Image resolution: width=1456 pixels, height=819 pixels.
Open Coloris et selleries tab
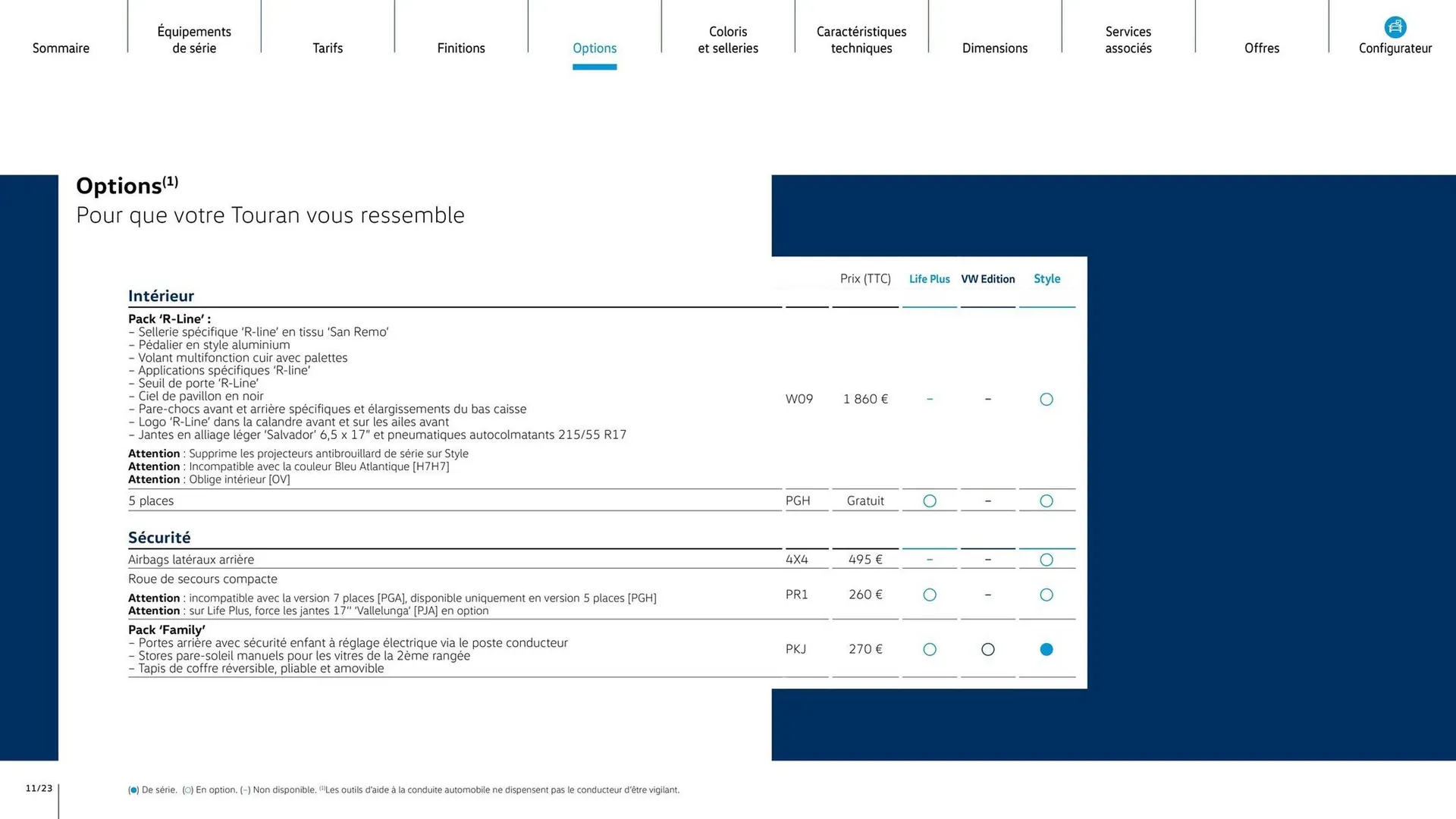pyautogui.click(x=728, y=39)
